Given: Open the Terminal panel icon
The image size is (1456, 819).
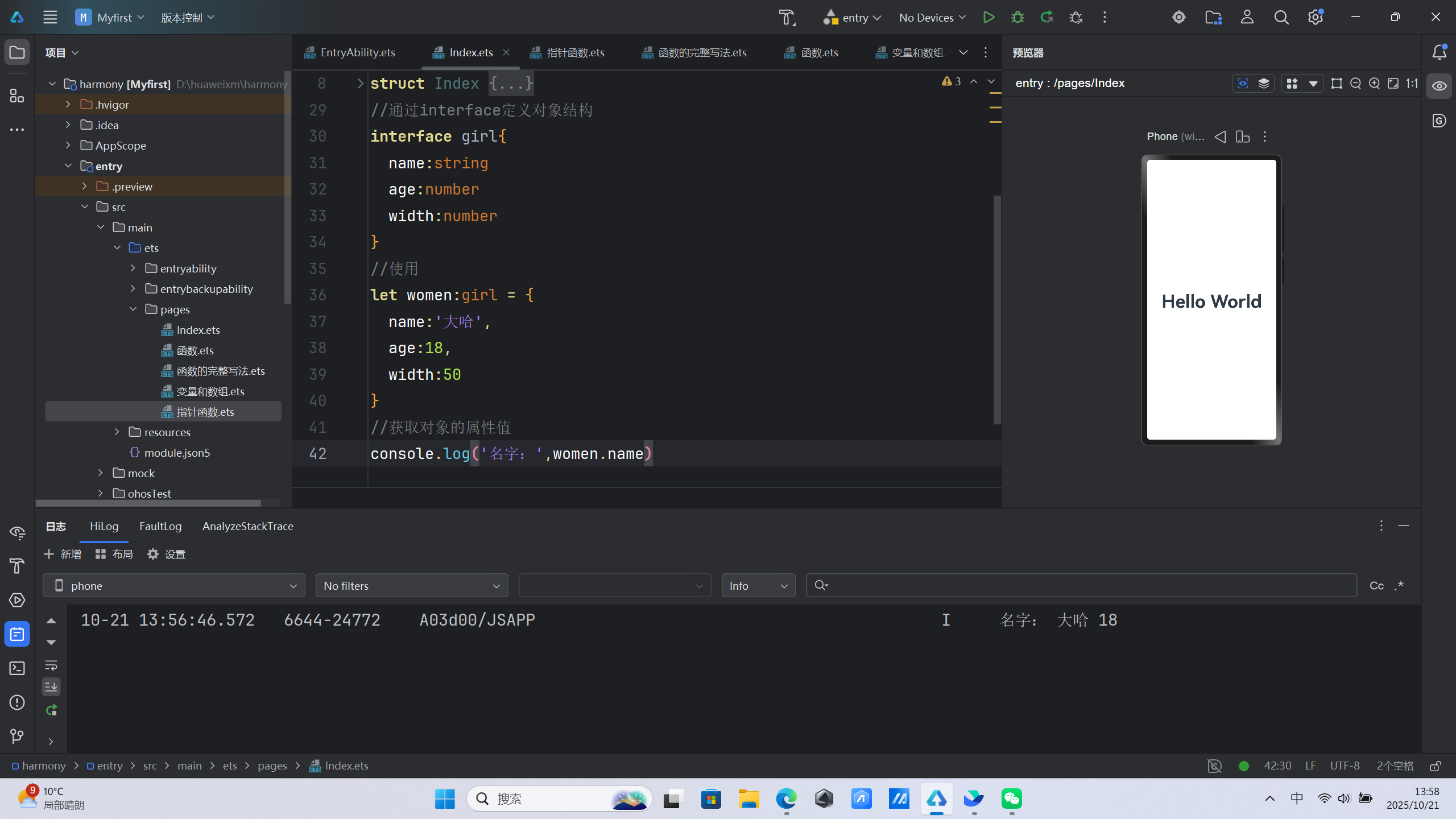Looking at the screenshot, I should (x=17, y=668).
